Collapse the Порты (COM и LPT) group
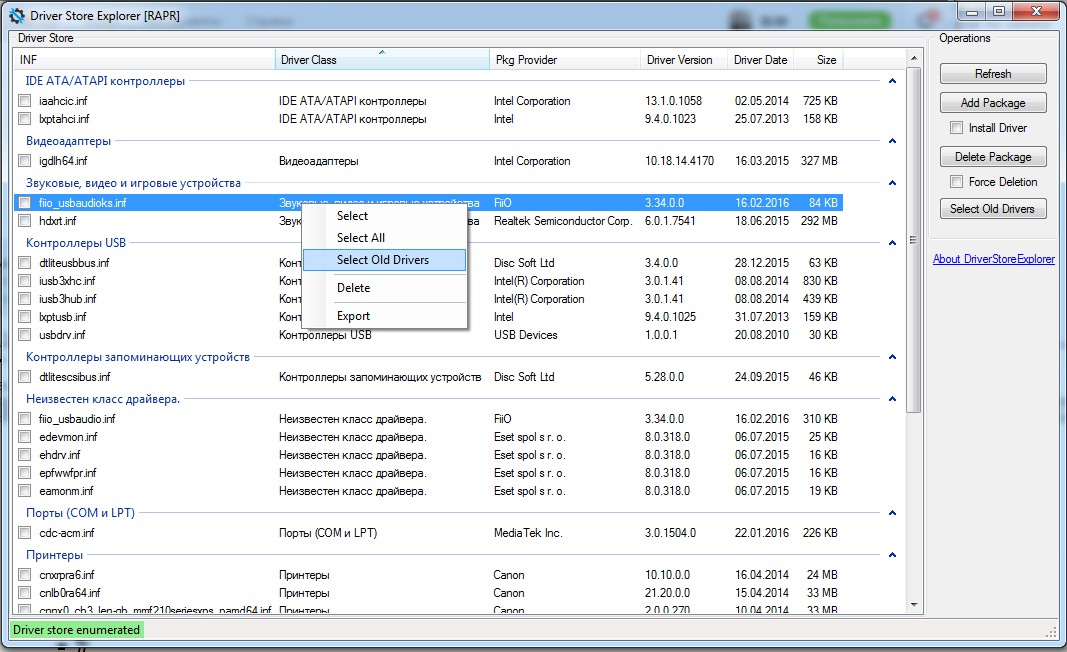This screenshot has width=1067, height=652. pyautogui.click(x=892, y=513)
